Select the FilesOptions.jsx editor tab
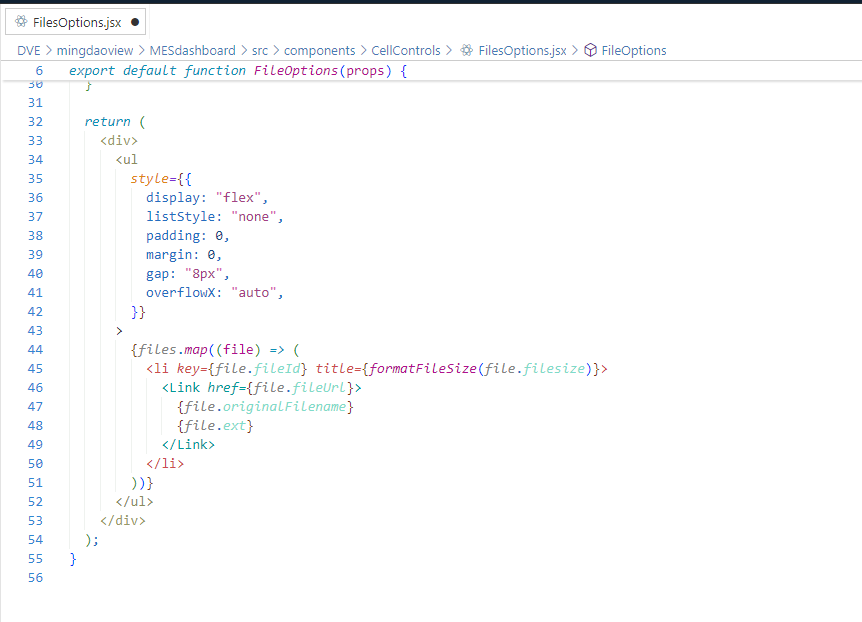862x622 pixels. [75, 21]
